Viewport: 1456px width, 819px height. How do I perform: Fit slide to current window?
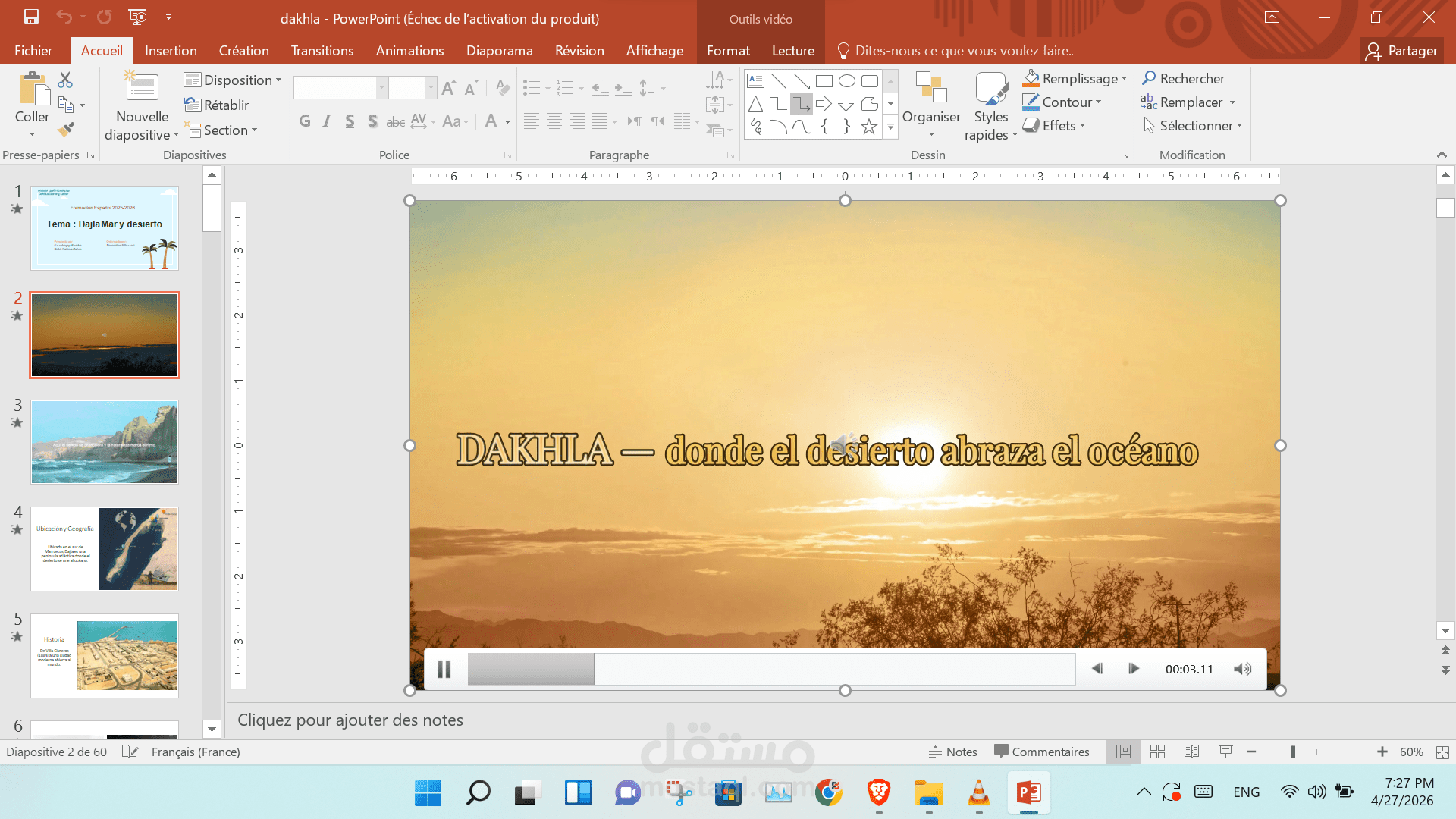[1442, 752]
